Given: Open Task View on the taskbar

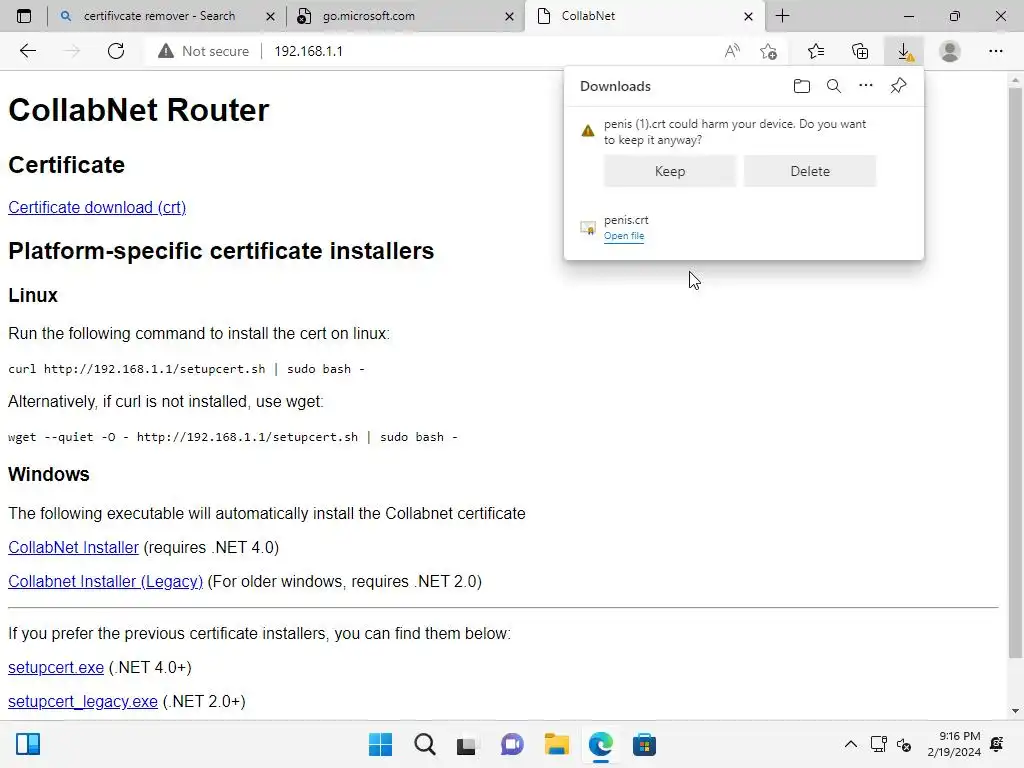Looking at the screenshot, I should click(466, 744).
